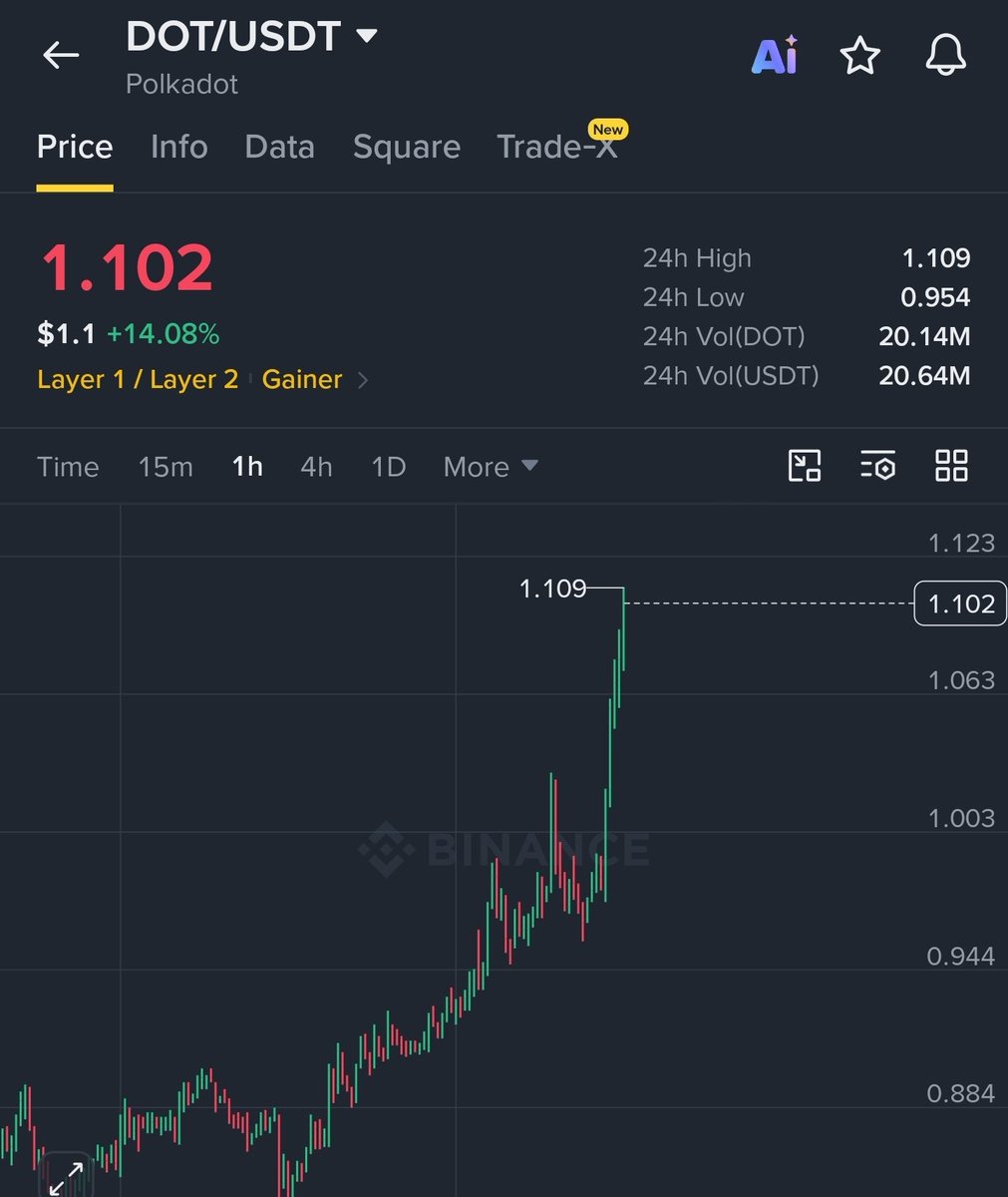Click the large 1.102 last price
This screenshot has width=1008, height=1197.
(x=127, y=268)
